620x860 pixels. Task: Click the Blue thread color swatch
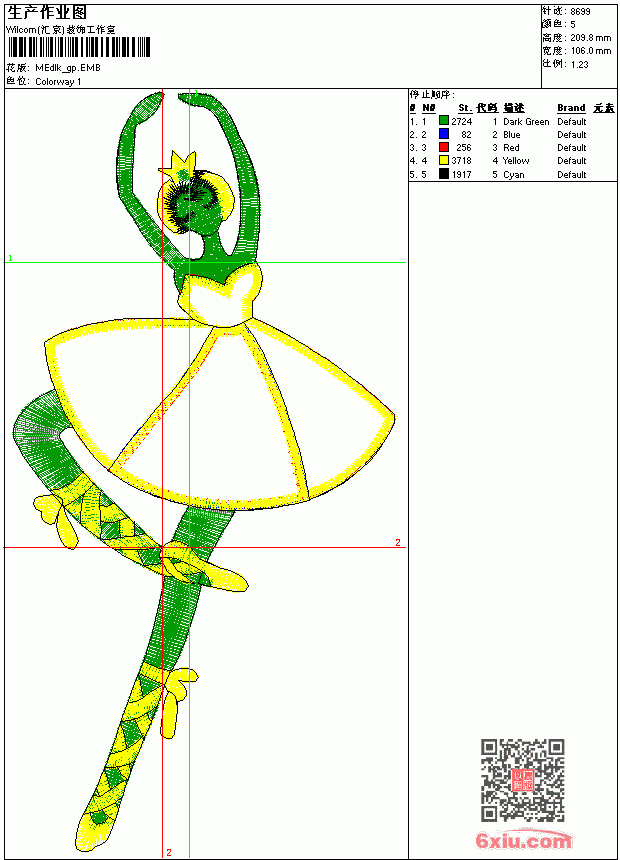[444, 134]
